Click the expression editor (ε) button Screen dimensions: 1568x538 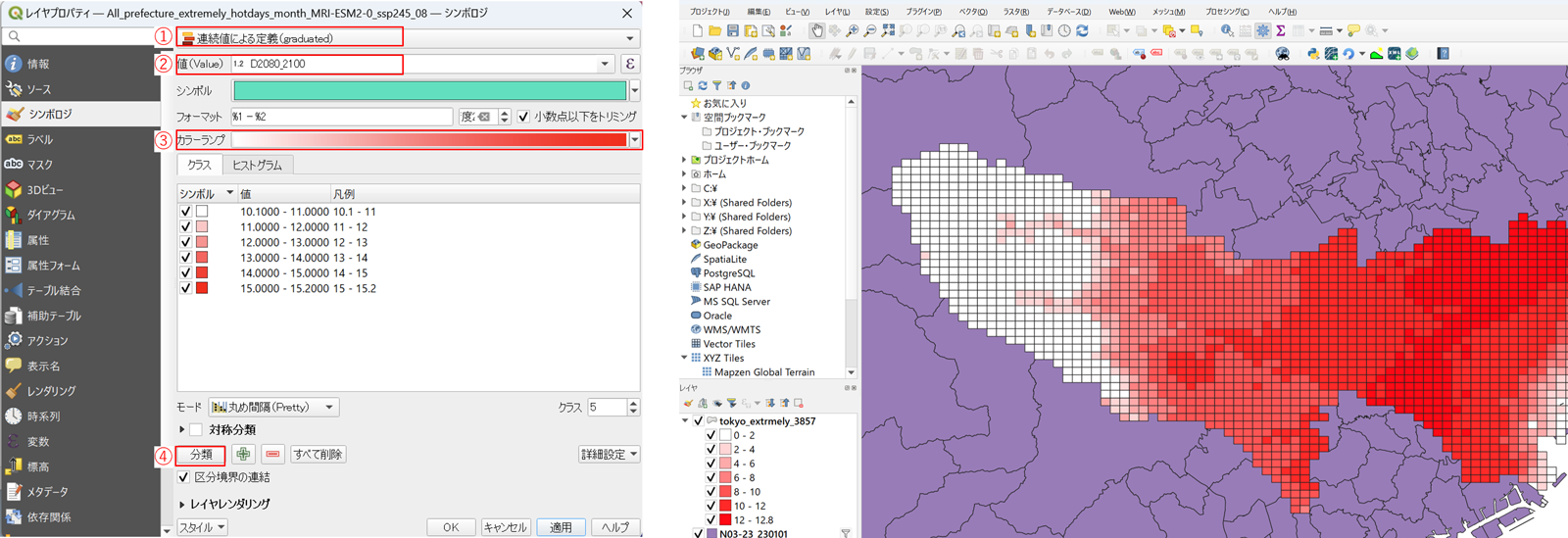coord(630,65)
